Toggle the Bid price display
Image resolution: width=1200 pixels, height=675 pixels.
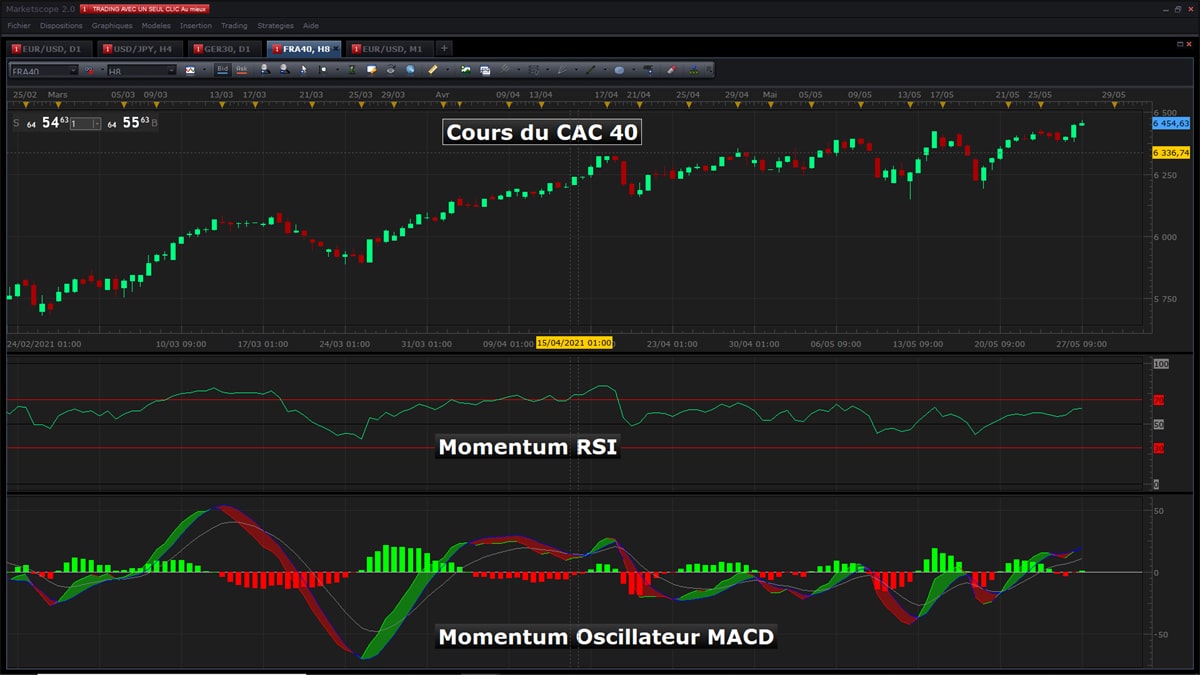[223, 70]
